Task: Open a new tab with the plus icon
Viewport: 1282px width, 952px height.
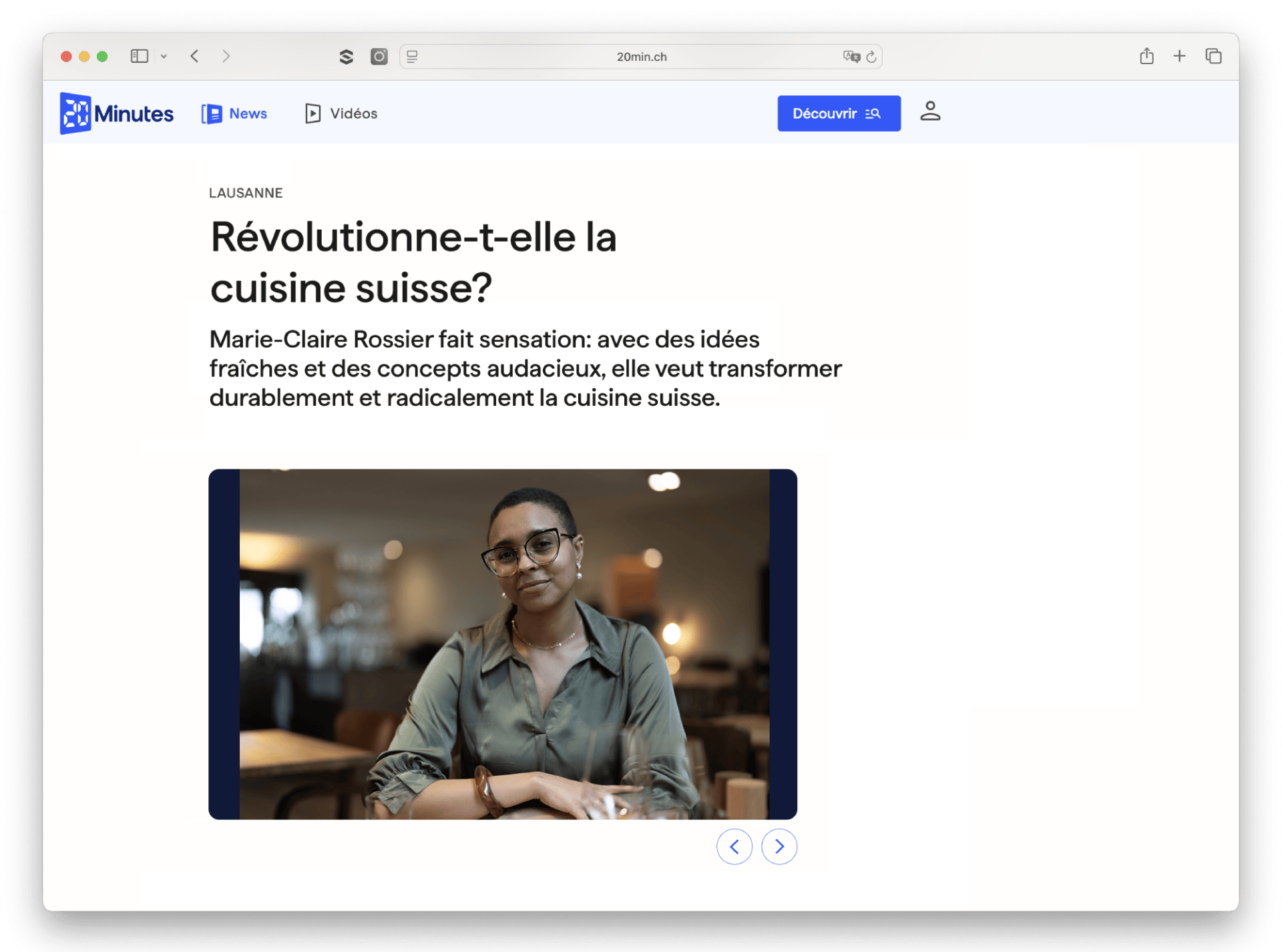Action: pos(1179,56)
